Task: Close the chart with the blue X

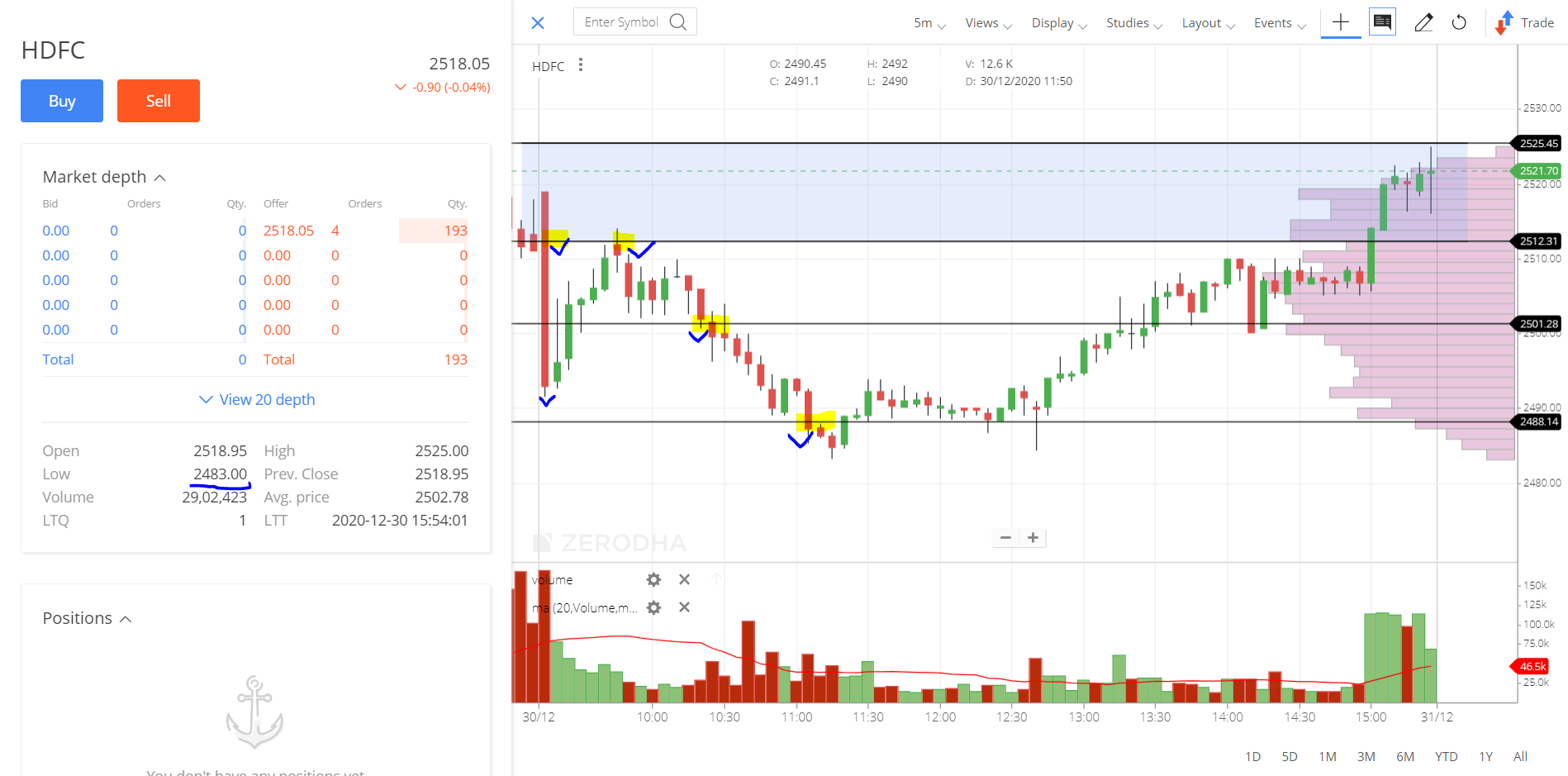Action: tap(538, 23)
